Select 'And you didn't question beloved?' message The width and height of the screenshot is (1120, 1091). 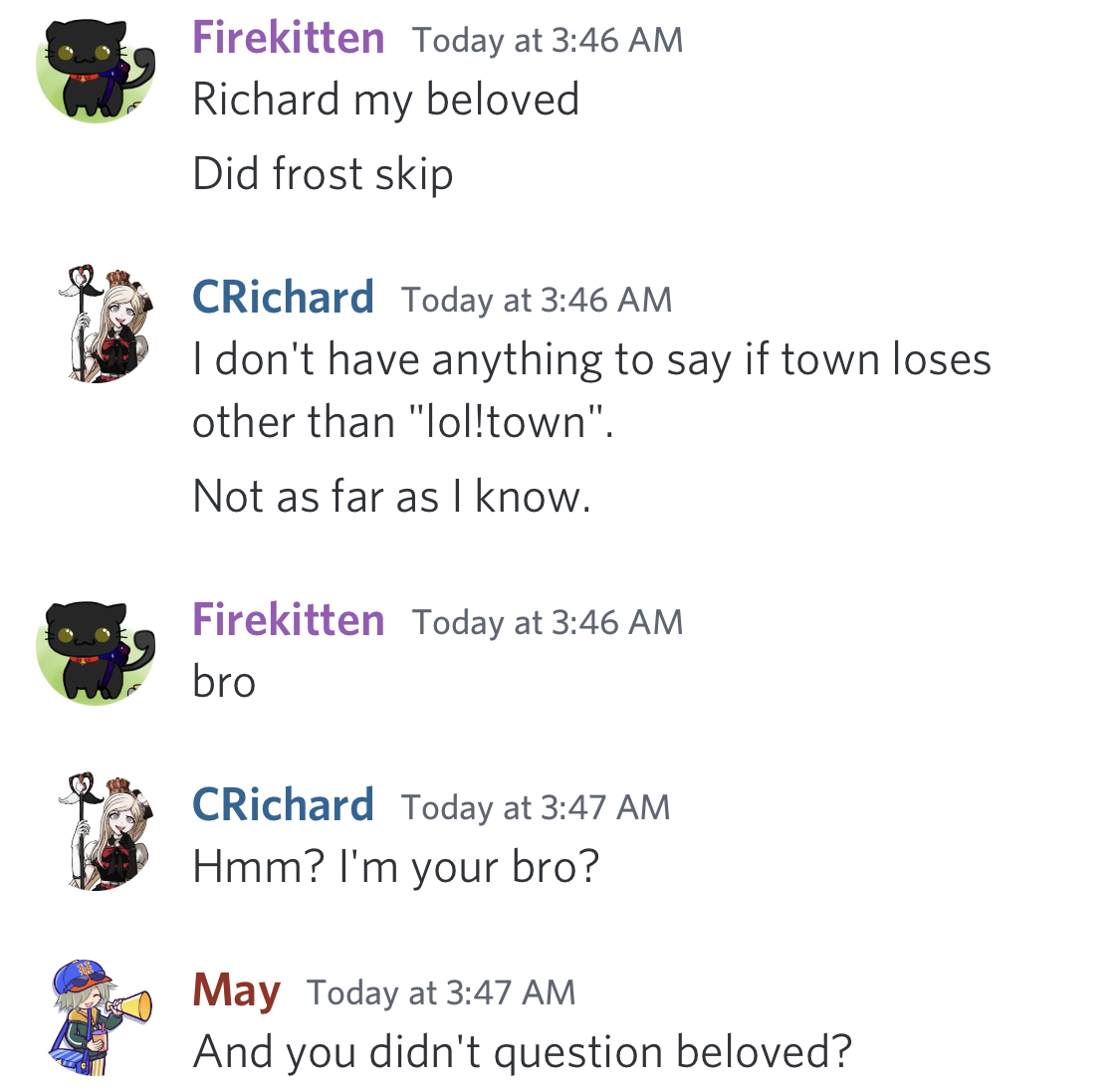click(523, 1052)
